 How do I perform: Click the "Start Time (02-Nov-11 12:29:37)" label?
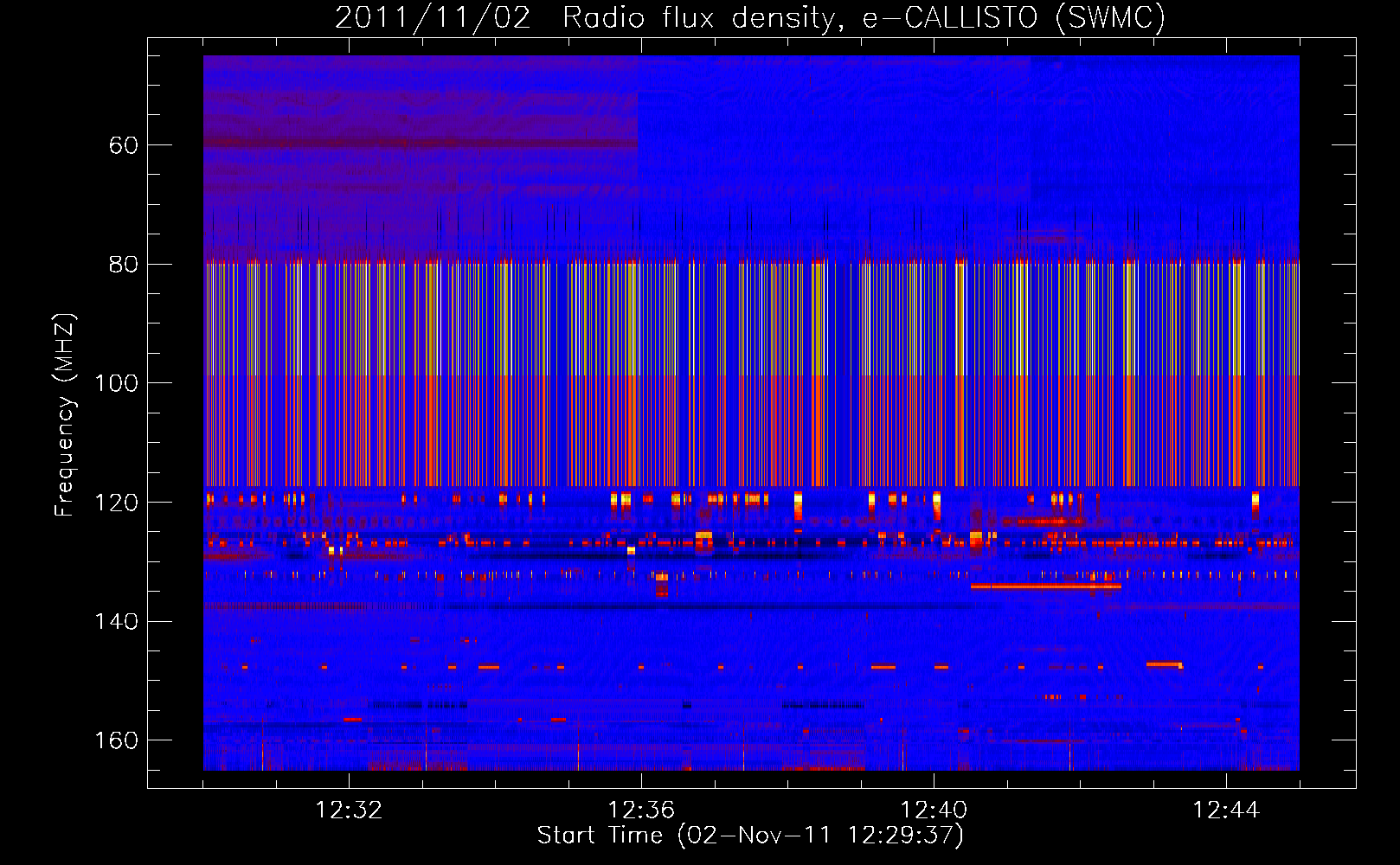(x=750, y=836)
